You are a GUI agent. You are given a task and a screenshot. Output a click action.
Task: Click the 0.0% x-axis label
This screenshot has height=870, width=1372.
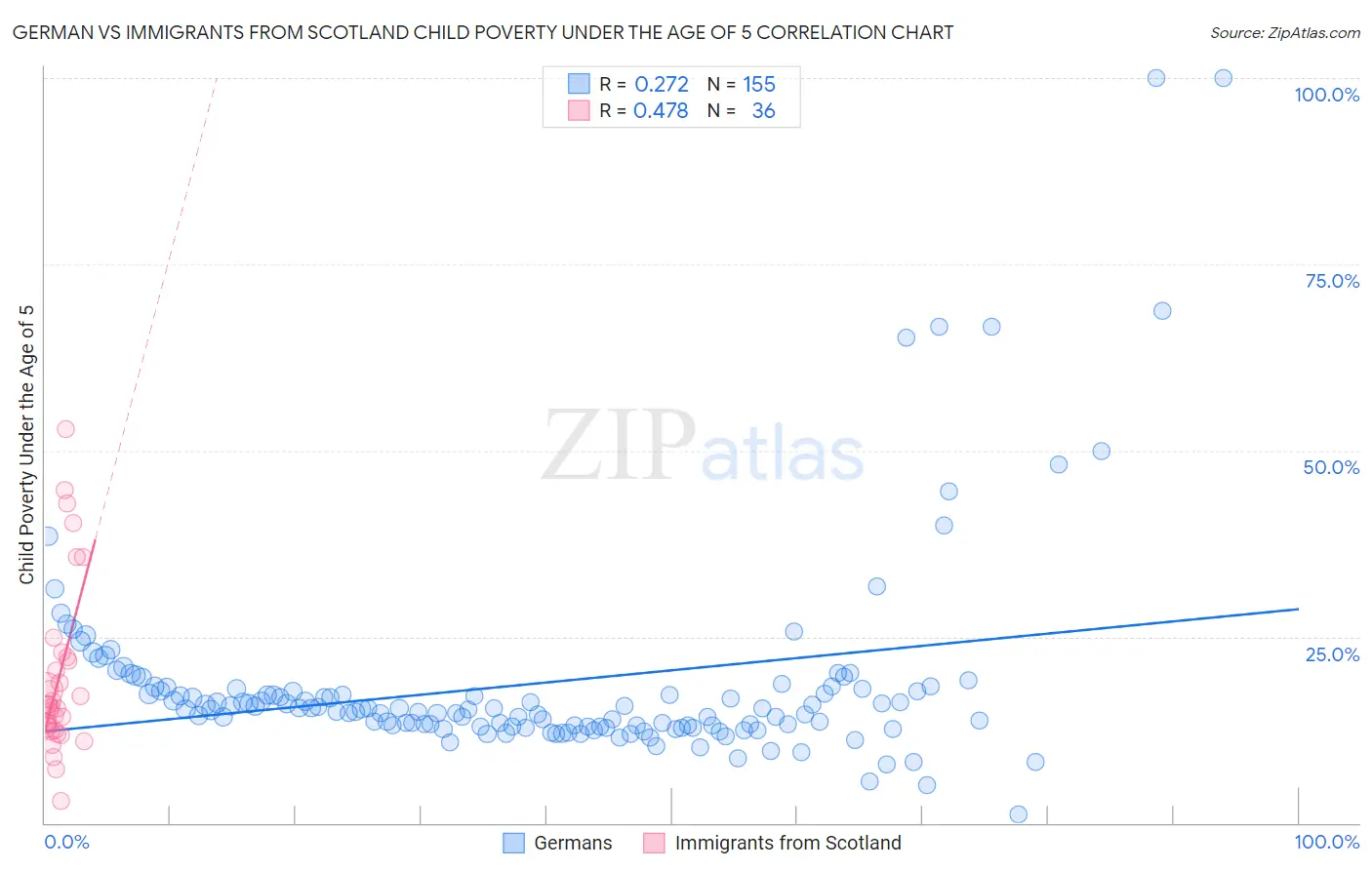(x=66, y=842)
